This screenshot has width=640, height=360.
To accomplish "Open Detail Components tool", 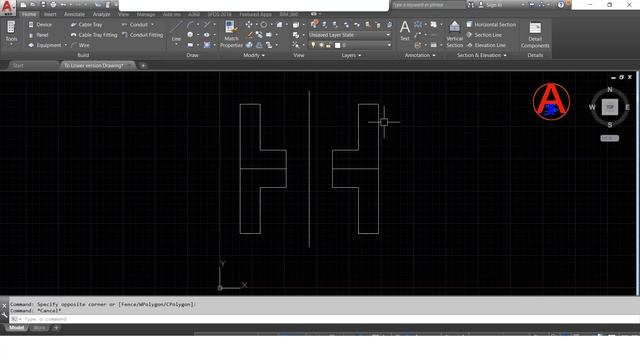I will (535, 34).
